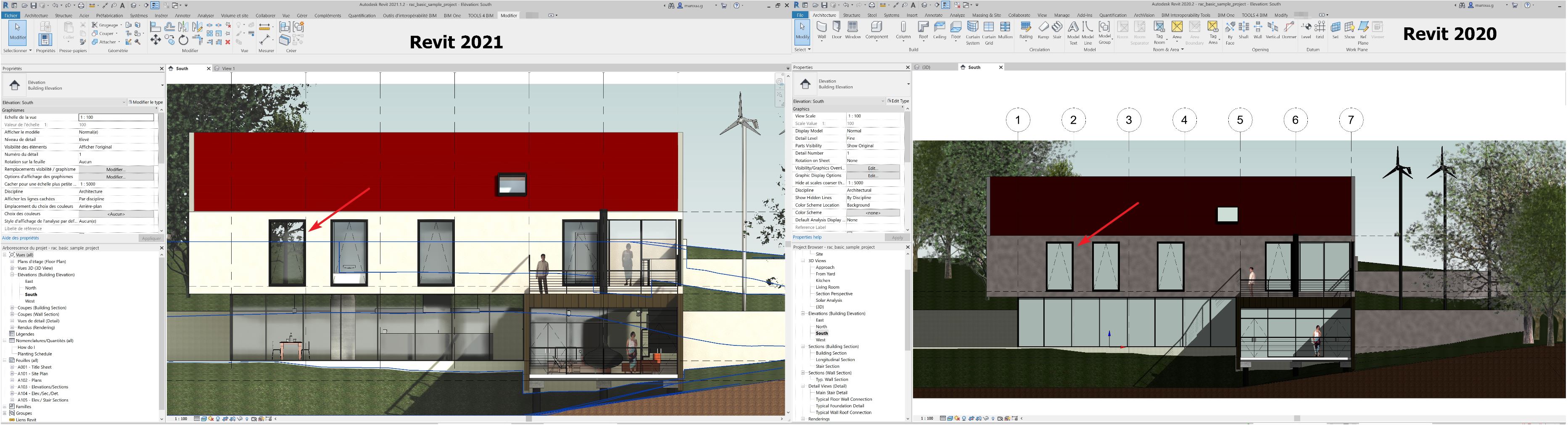1568x425 pixels.
Task: Click the "Echelle de la vue" value field
Action: pyautogui.click(x=116, y=117)
